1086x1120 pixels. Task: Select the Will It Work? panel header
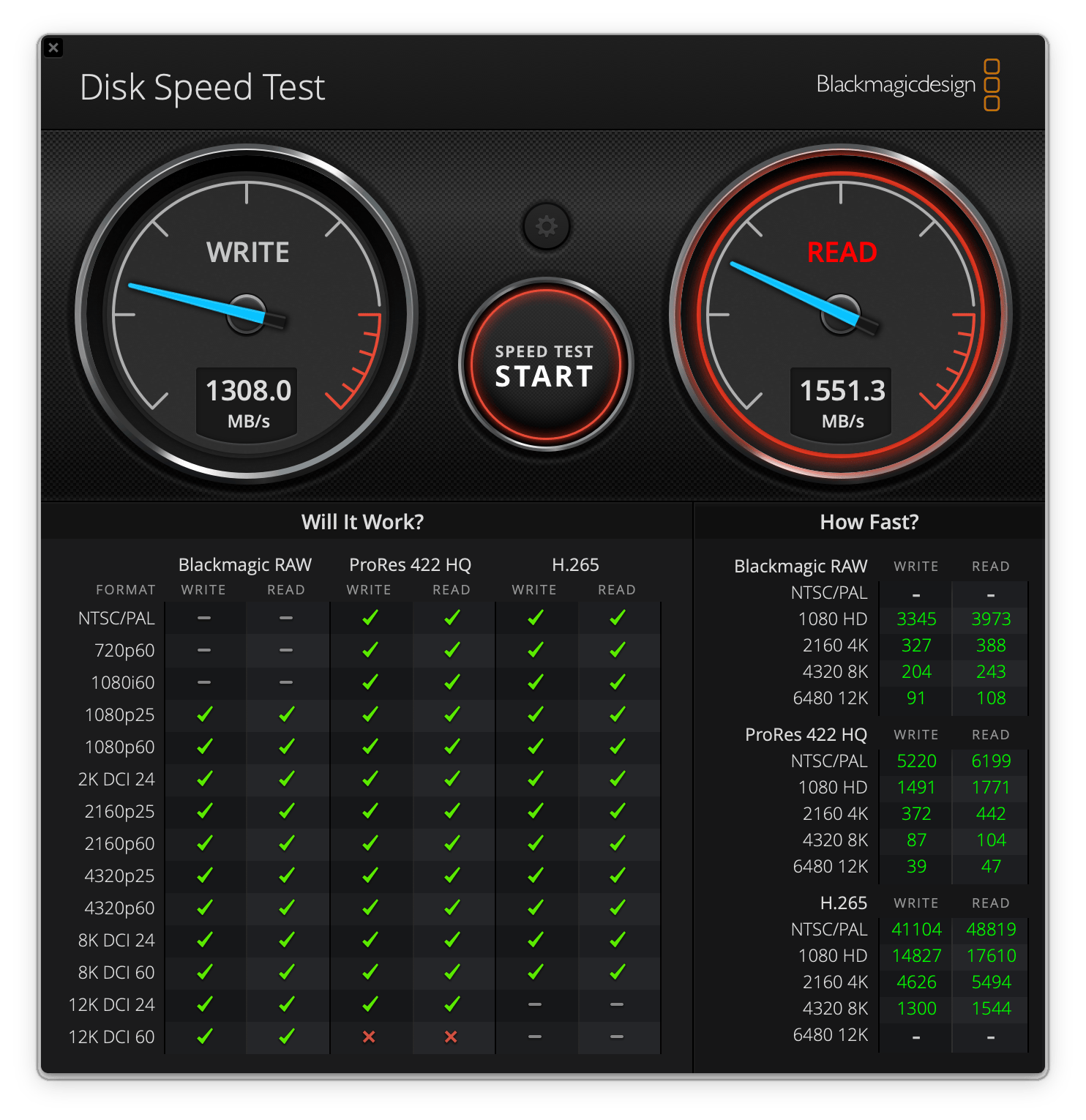pyautogui.click(x=362, y=522)
